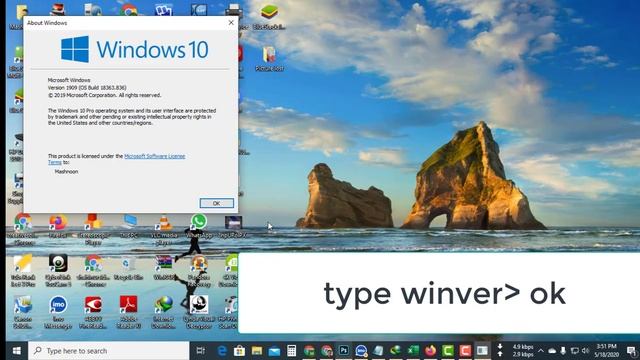Select the imo Messenger desktop shortcut
The width and height of the screenshot is (640, 360).
pyautogui.click(x=58, y=312)
